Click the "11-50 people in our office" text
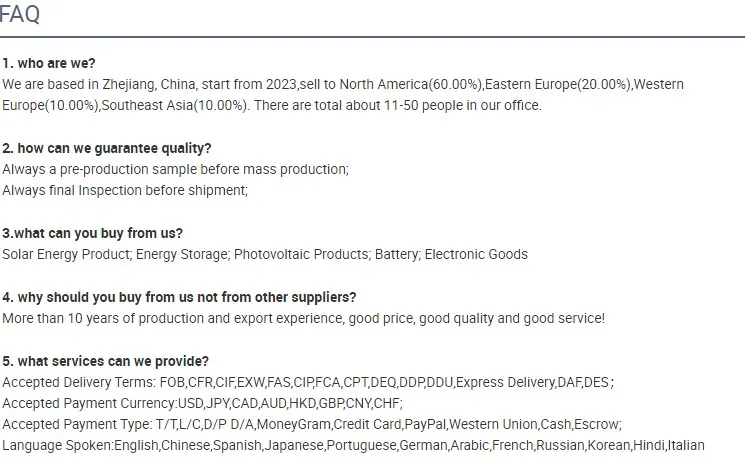The height and width of the screenshot is (464, 745). click(462, 105)
